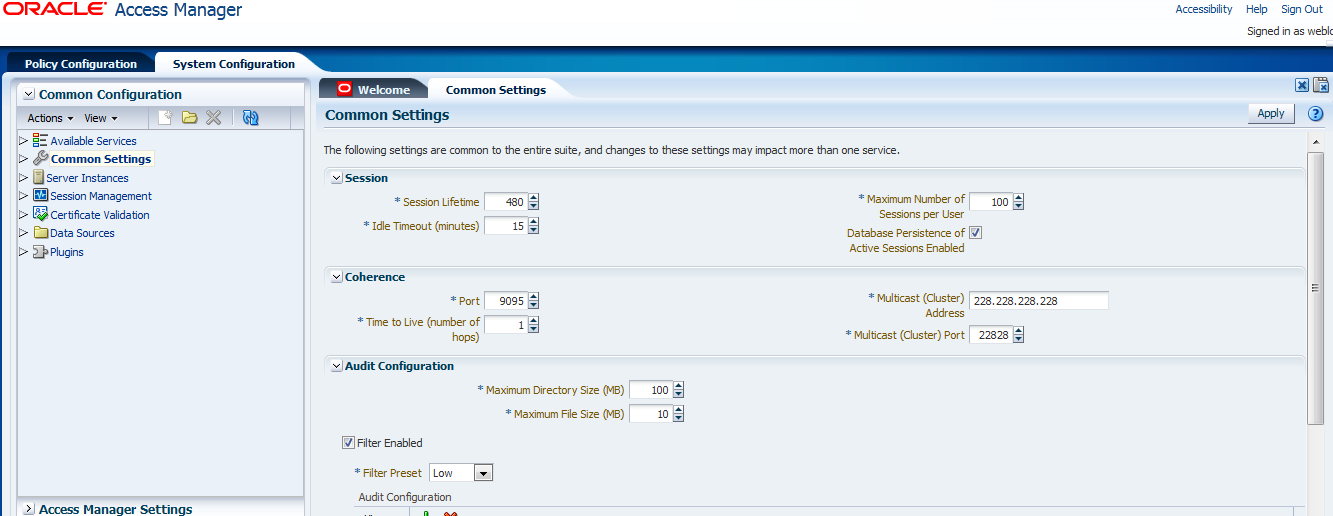Viewport: 1333px width, 516px height.
Task: Click the close multiple tabs icon
Action: 1320,86
